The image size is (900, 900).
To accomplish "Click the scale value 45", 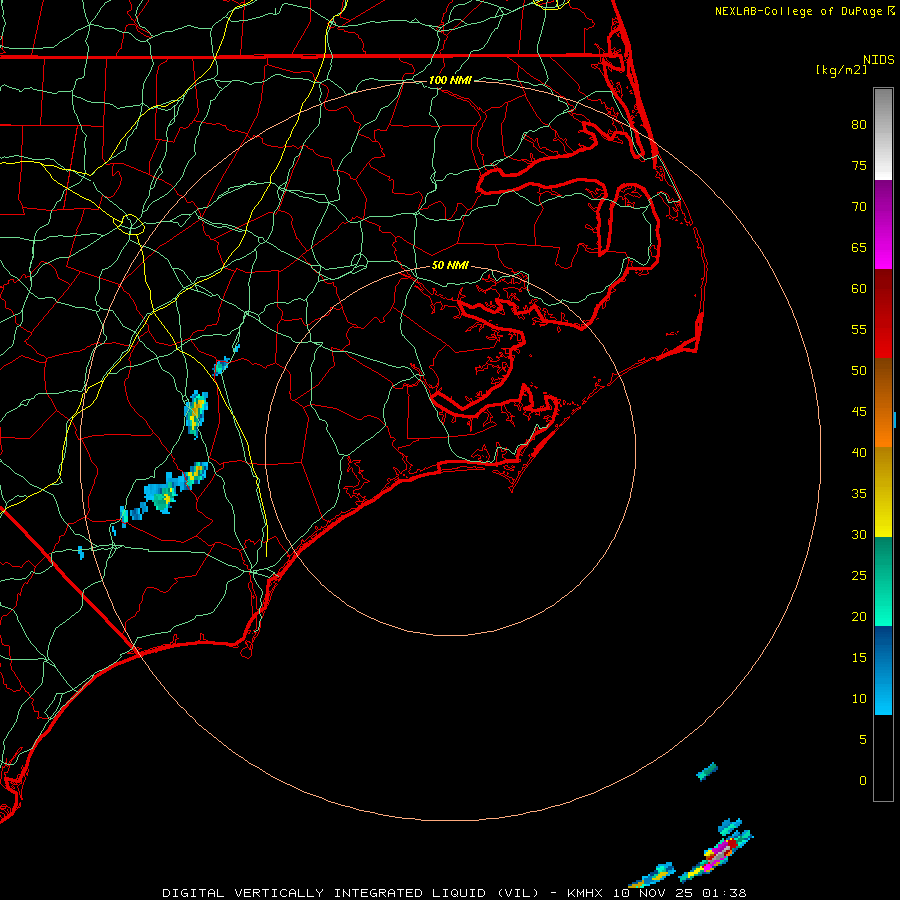I will coord(859,412).
